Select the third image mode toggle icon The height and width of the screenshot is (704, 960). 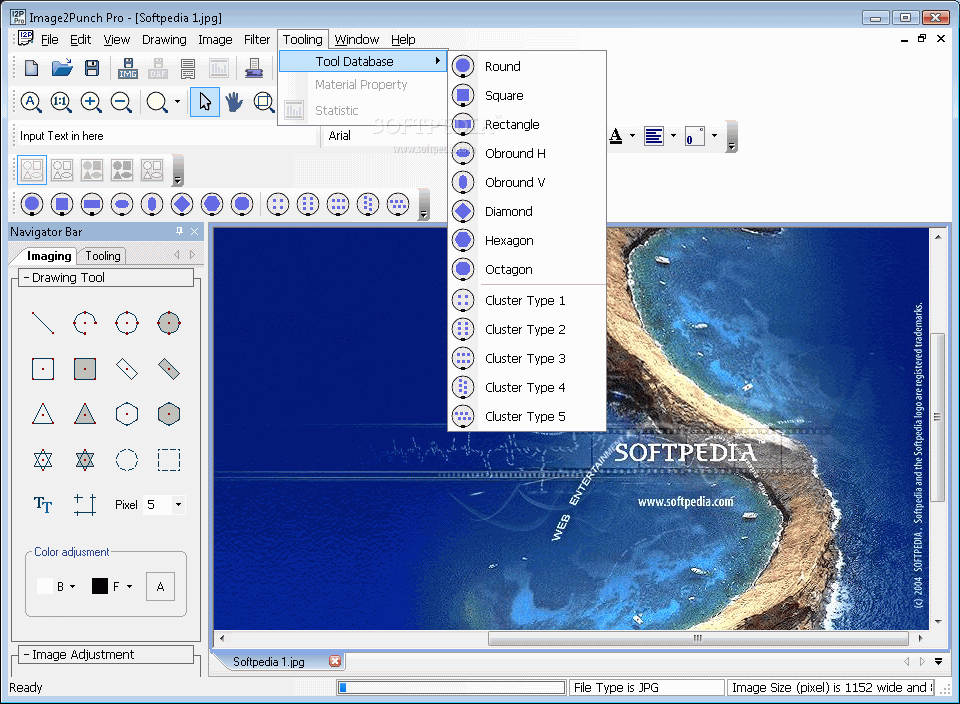point(92,170)
